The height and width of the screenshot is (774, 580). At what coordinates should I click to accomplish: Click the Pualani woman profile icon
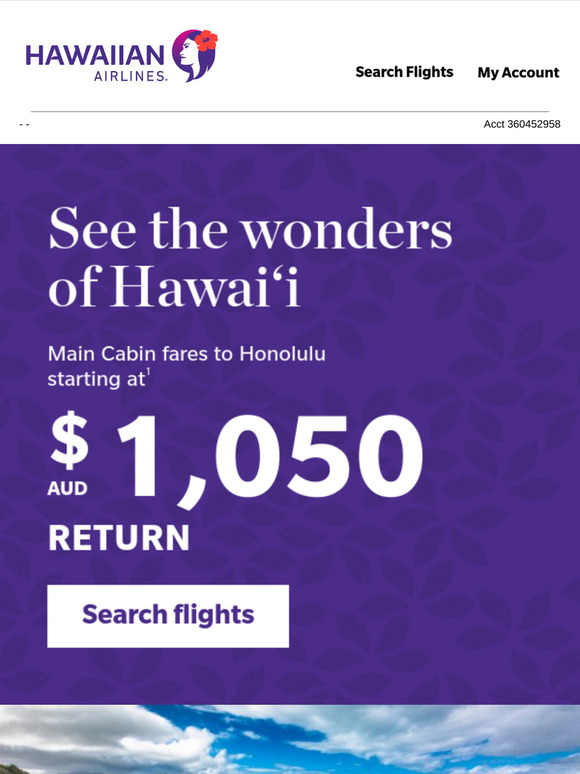[194, 55]
